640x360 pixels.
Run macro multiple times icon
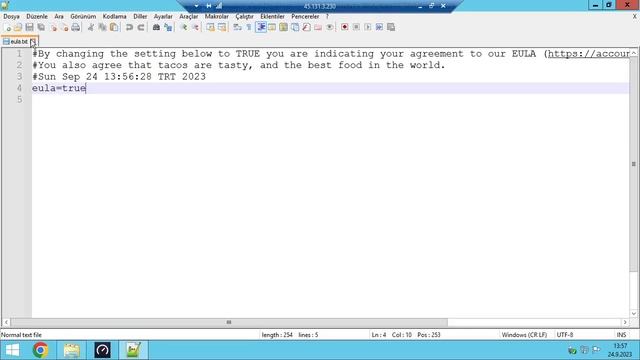pyautogui.click(x=379, y=27)
